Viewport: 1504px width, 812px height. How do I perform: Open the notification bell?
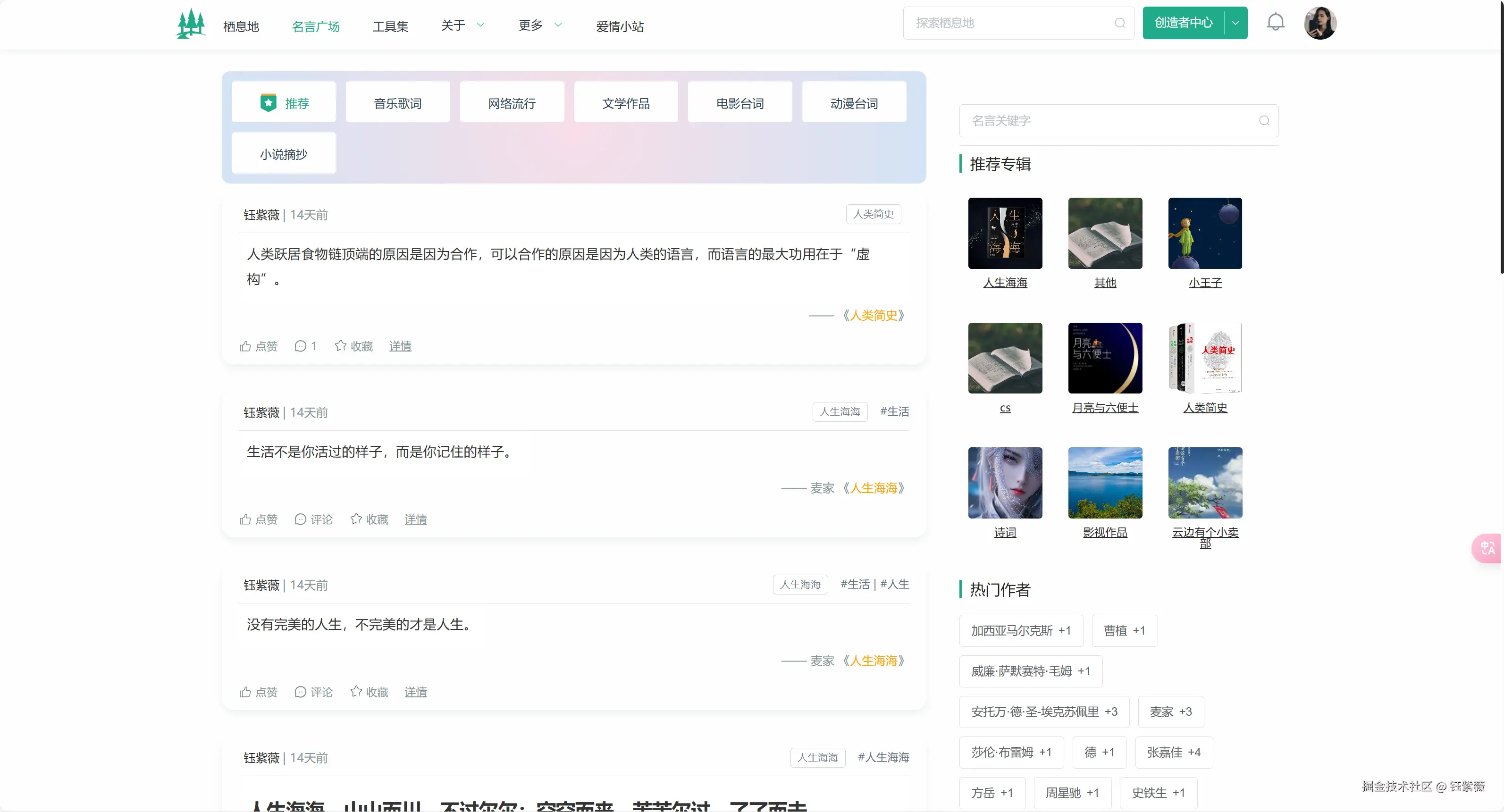[1276, 23]
